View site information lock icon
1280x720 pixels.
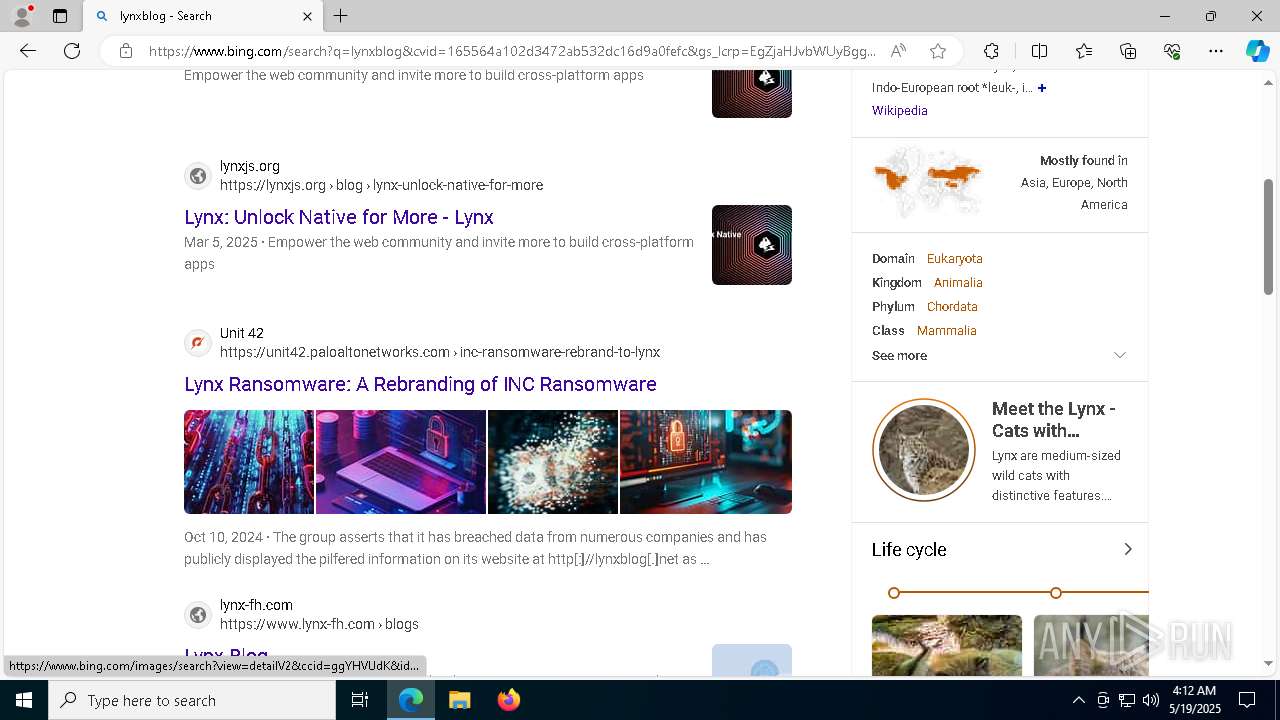125,51
